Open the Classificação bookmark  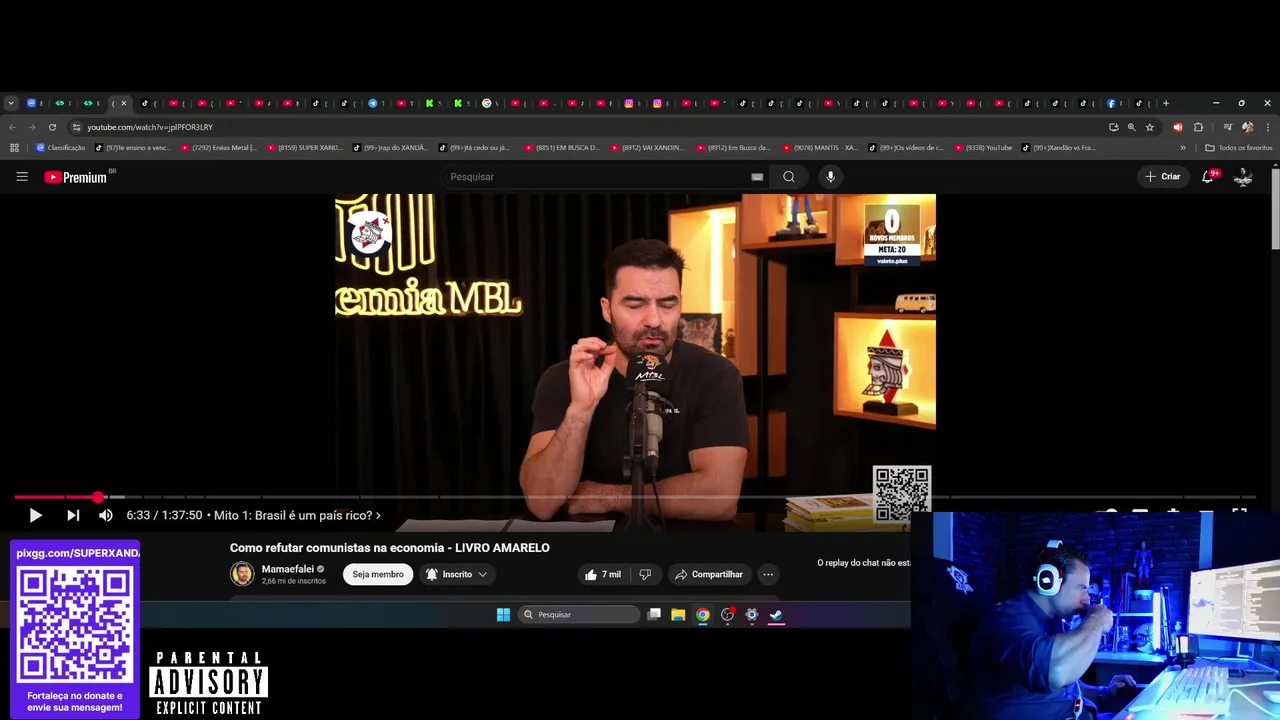(x=60, y=148)
